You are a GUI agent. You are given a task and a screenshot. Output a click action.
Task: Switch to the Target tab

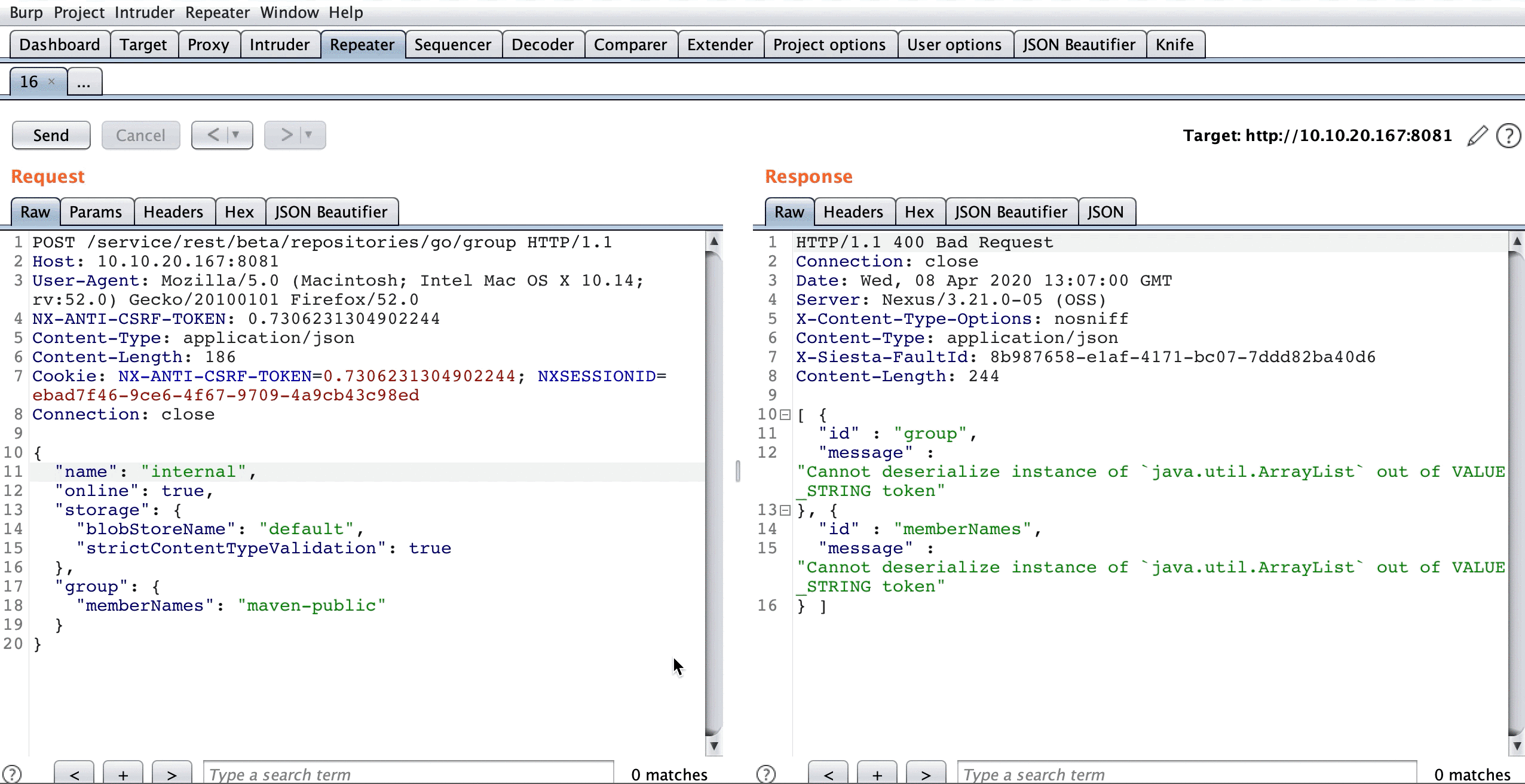click(x=143, y=45)
